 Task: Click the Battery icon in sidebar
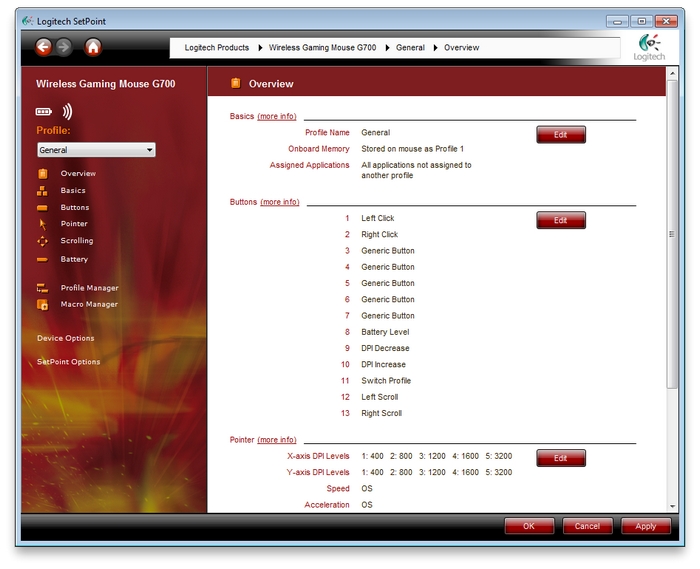point(42,259)
